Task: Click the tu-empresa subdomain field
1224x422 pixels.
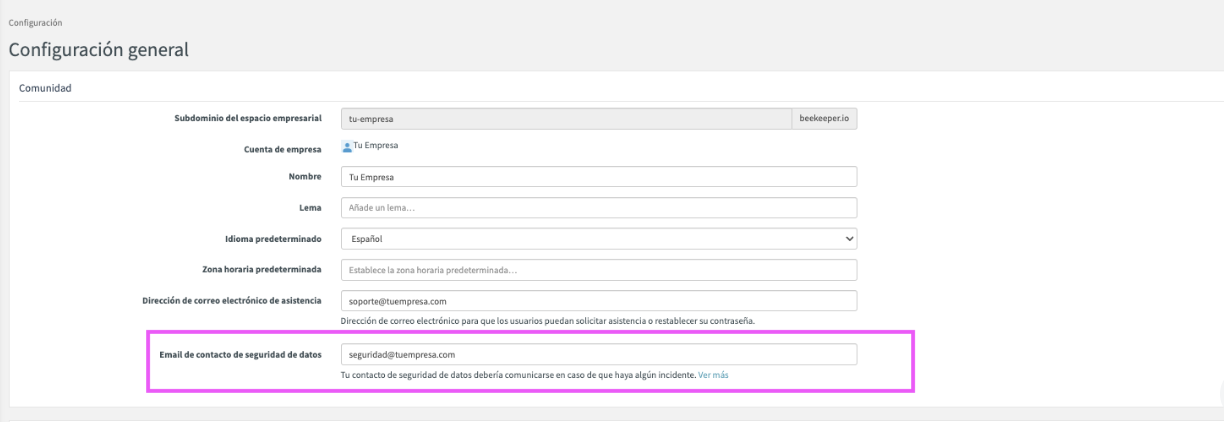Action: tap(565, 118)
